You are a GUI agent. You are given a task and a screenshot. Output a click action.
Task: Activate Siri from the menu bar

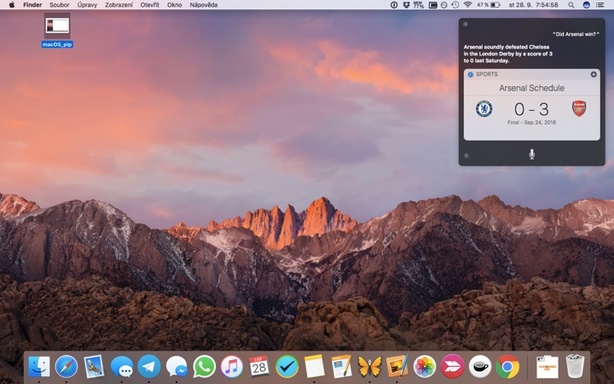click(x=586, y=5)
